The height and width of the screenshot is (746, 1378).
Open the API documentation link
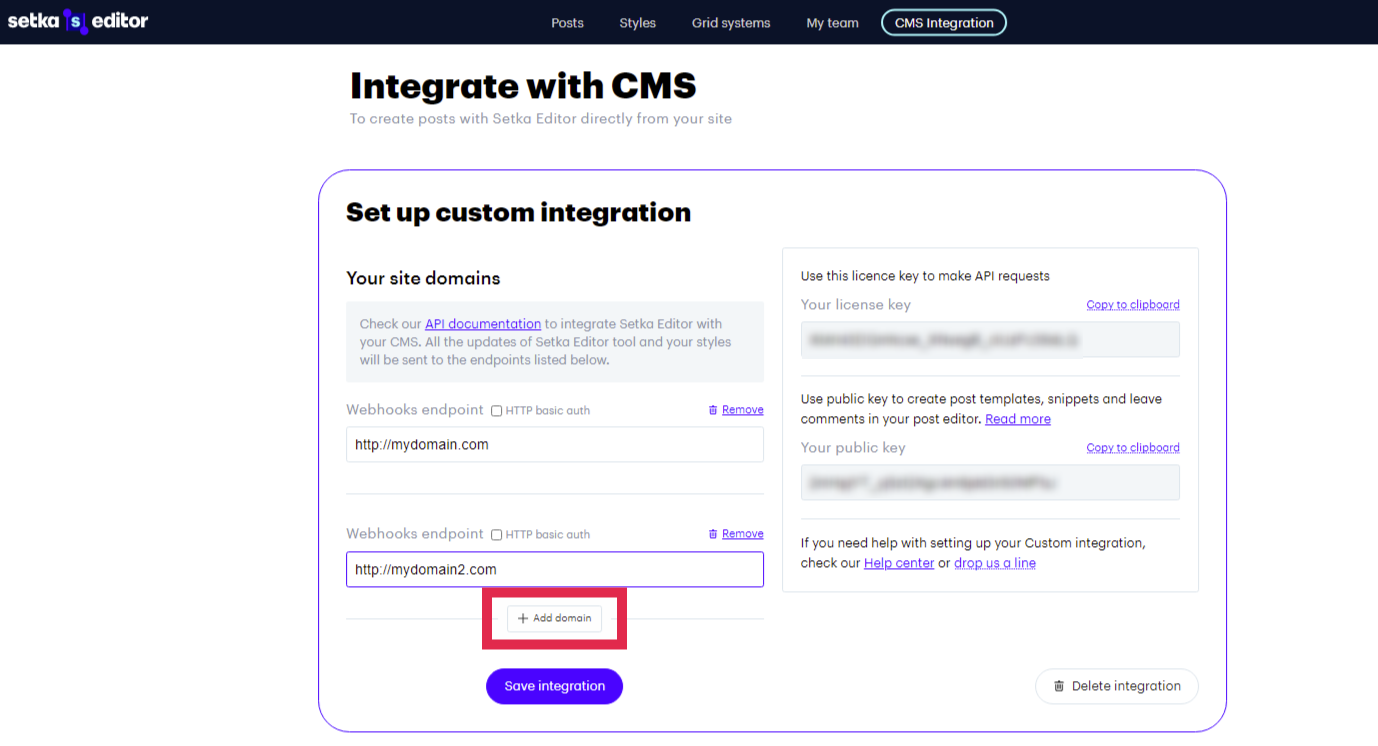tap(483, 324)
